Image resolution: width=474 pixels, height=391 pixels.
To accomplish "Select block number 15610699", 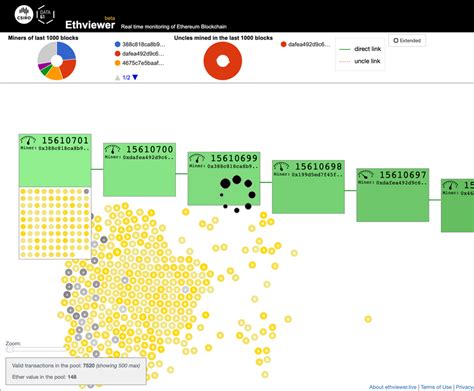I will click(x=234, y=158).
